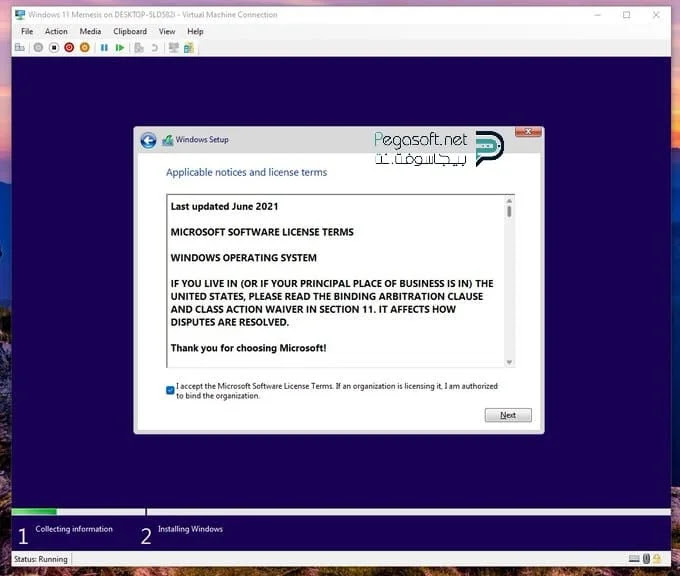The height and width of the screenshot is (576, 680).
Task: Click the Next button in Windows Setup
Action: pyautogui.click(x=508, y=415)
